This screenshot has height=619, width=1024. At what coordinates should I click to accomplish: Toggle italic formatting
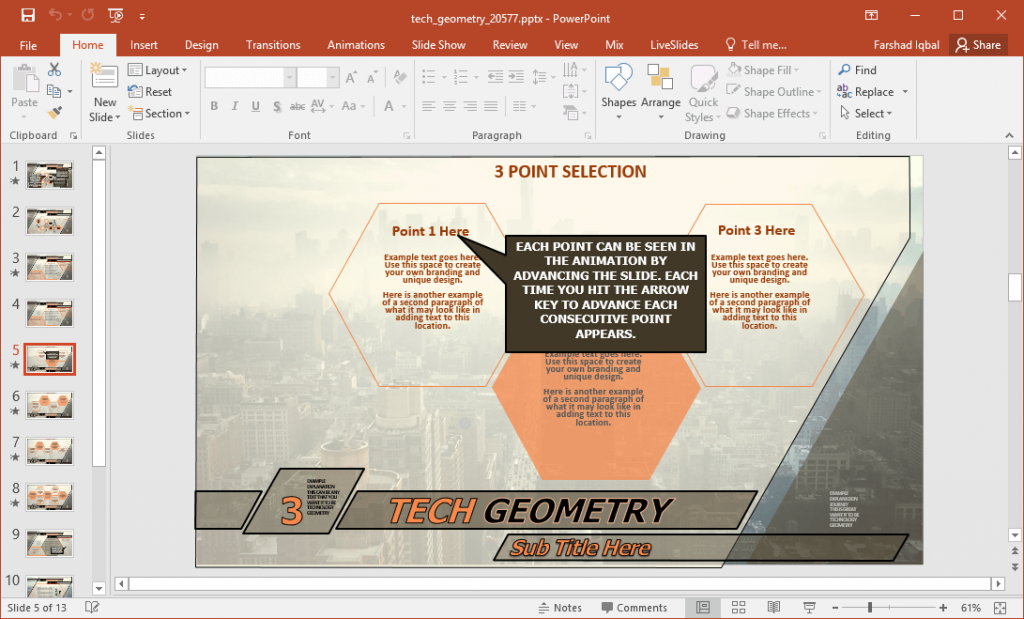tap(232, 105)
